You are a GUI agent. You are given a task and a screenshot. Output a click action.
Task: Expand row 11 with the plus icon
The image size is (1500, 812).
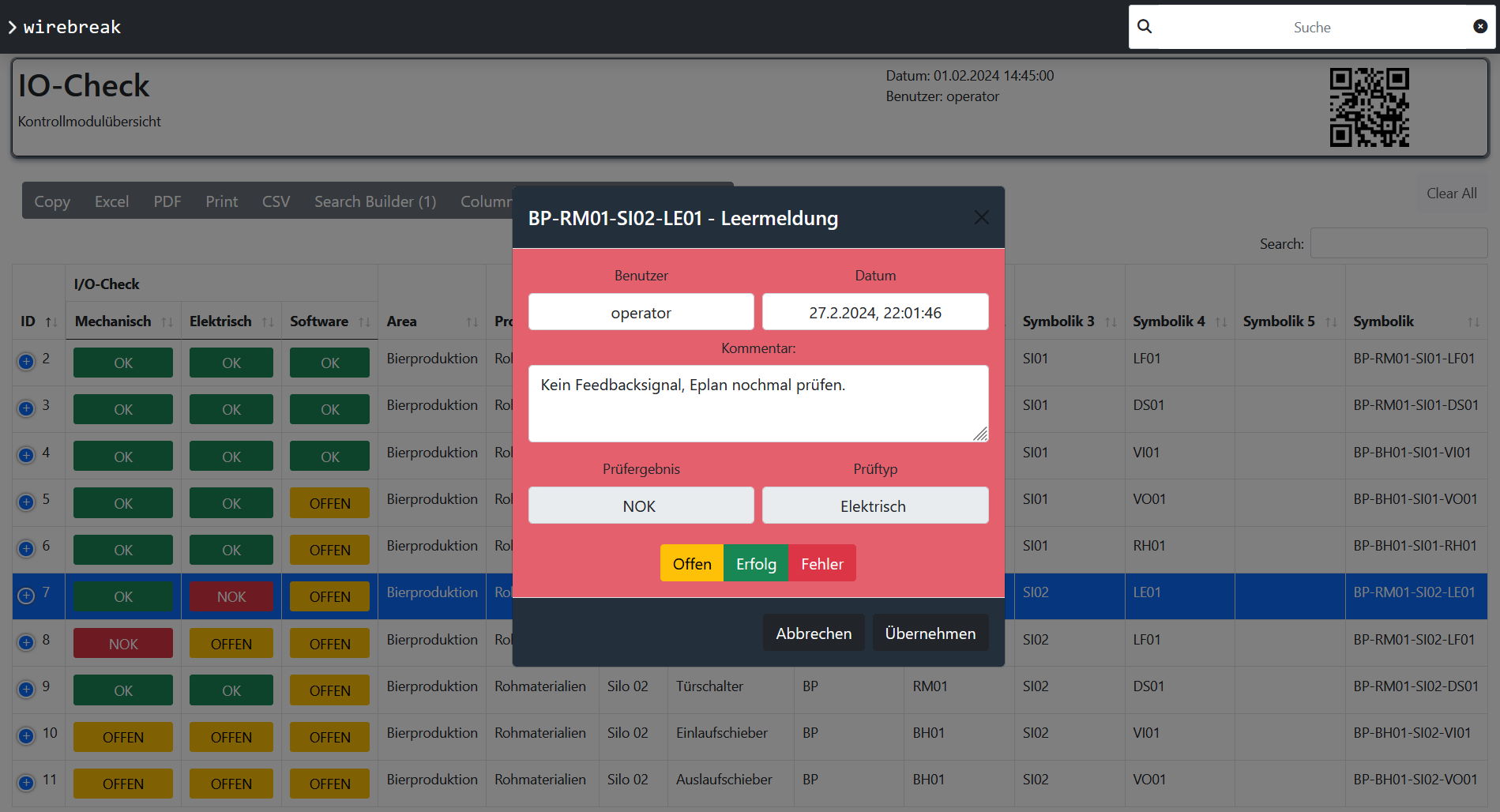(26, 783)
